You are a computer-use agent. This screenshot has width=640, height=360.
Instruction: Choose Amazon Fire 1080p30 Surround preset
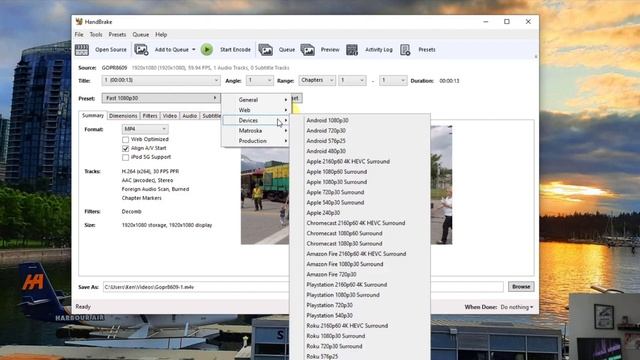pos(345,264)
